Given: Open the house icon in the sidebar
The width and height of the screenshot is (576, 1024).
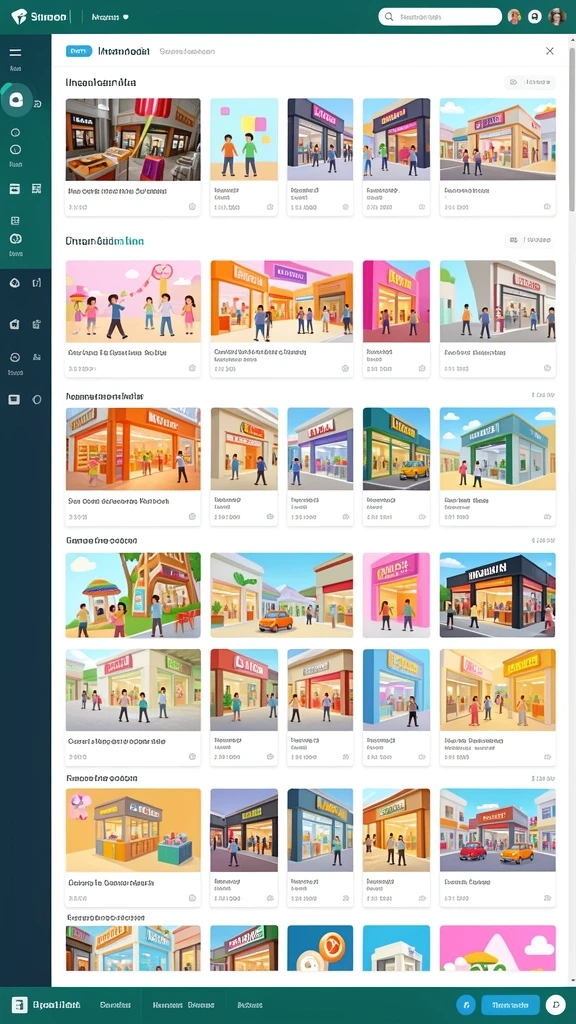Looking at the screenshot, I should [15, 324].
